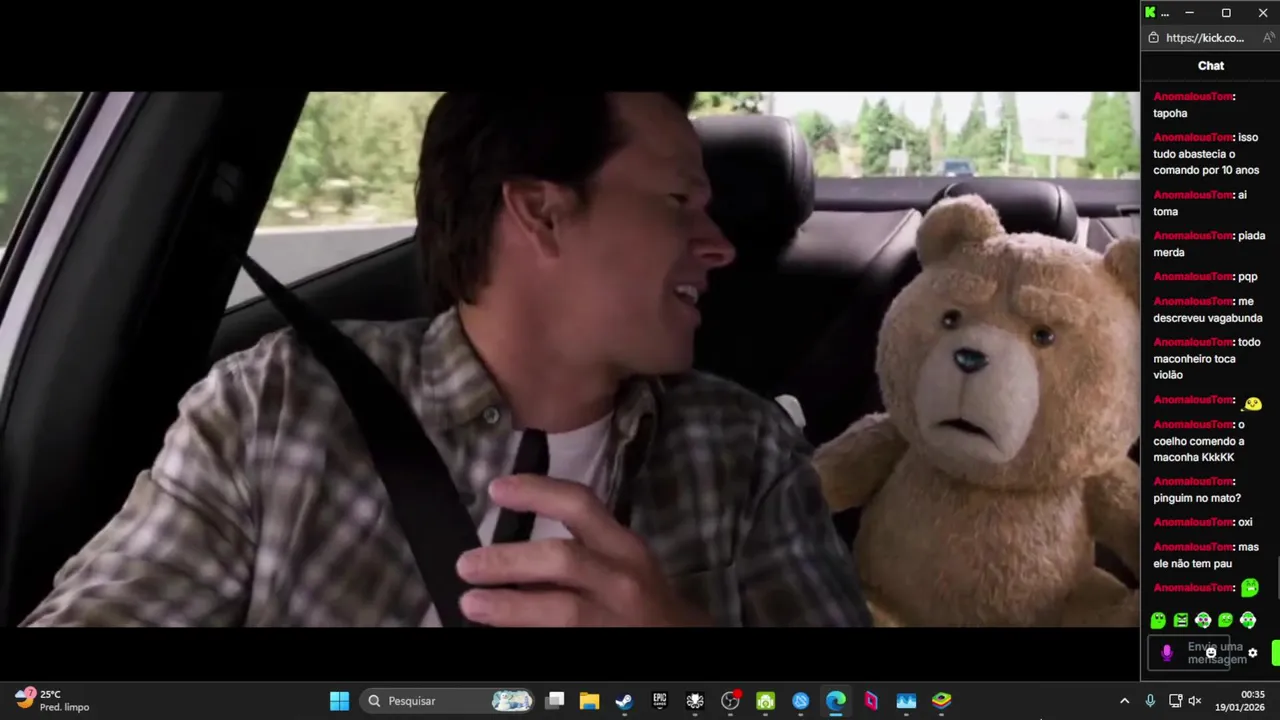Open File Explorer from the taskbar

[x=589, y=701]
